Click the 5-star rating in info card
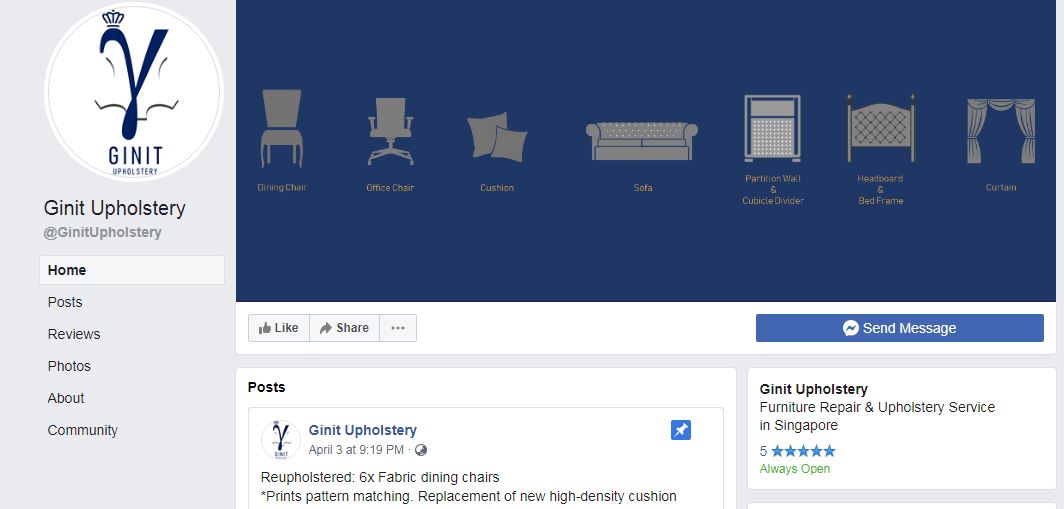Viewport: 1064px width, 509px height. [797, 451]
